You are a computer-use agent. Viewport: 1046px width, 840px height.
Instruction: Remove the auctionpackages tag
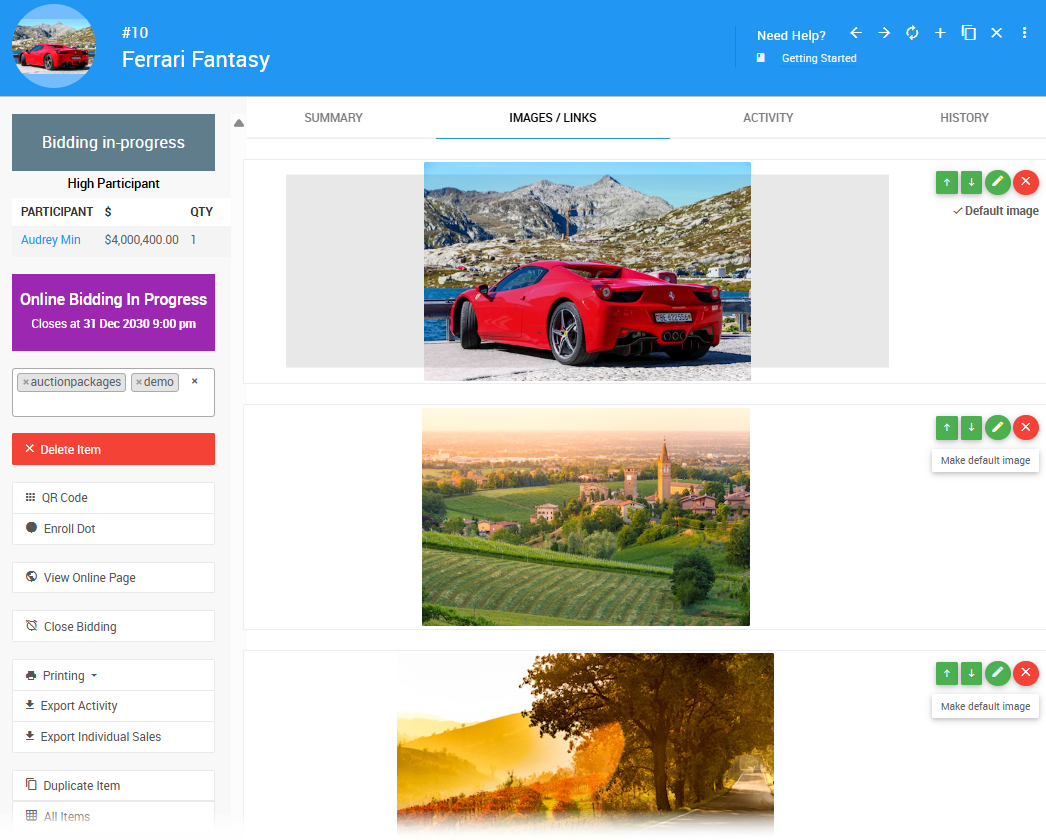tap(26, 382)
